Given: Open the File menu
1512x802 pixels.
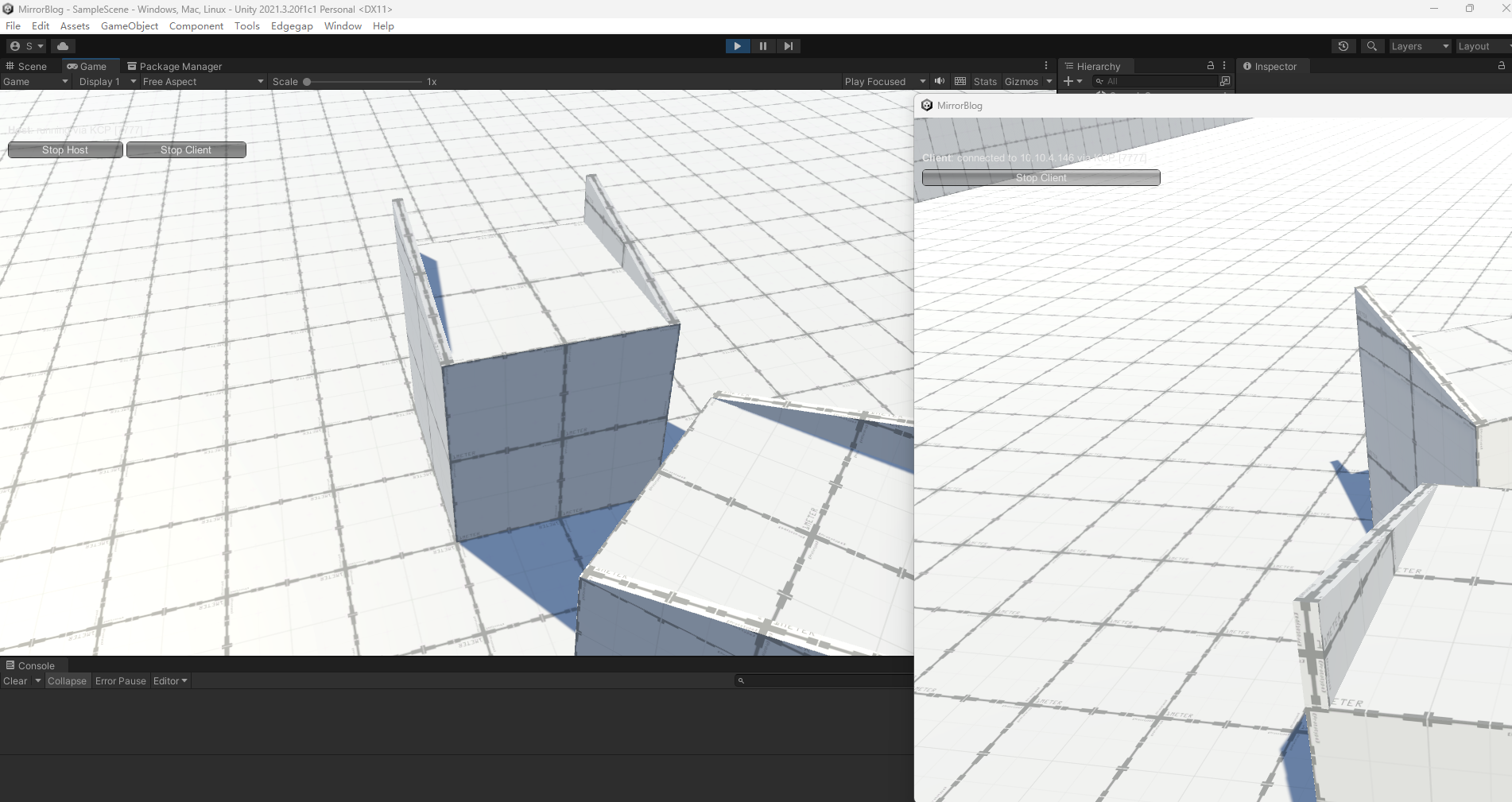Looking at the screenshot, I should point(14,25).
